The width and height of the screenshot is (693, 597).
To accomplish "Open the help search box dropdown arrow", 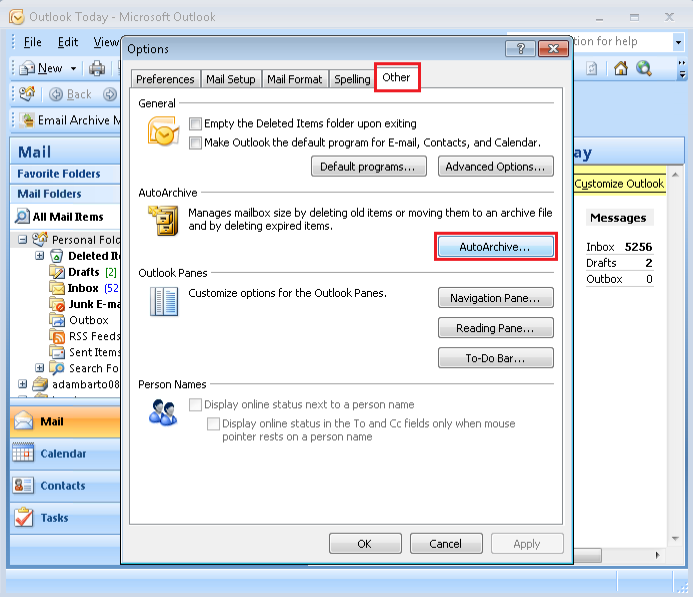I will pos(678,42).
